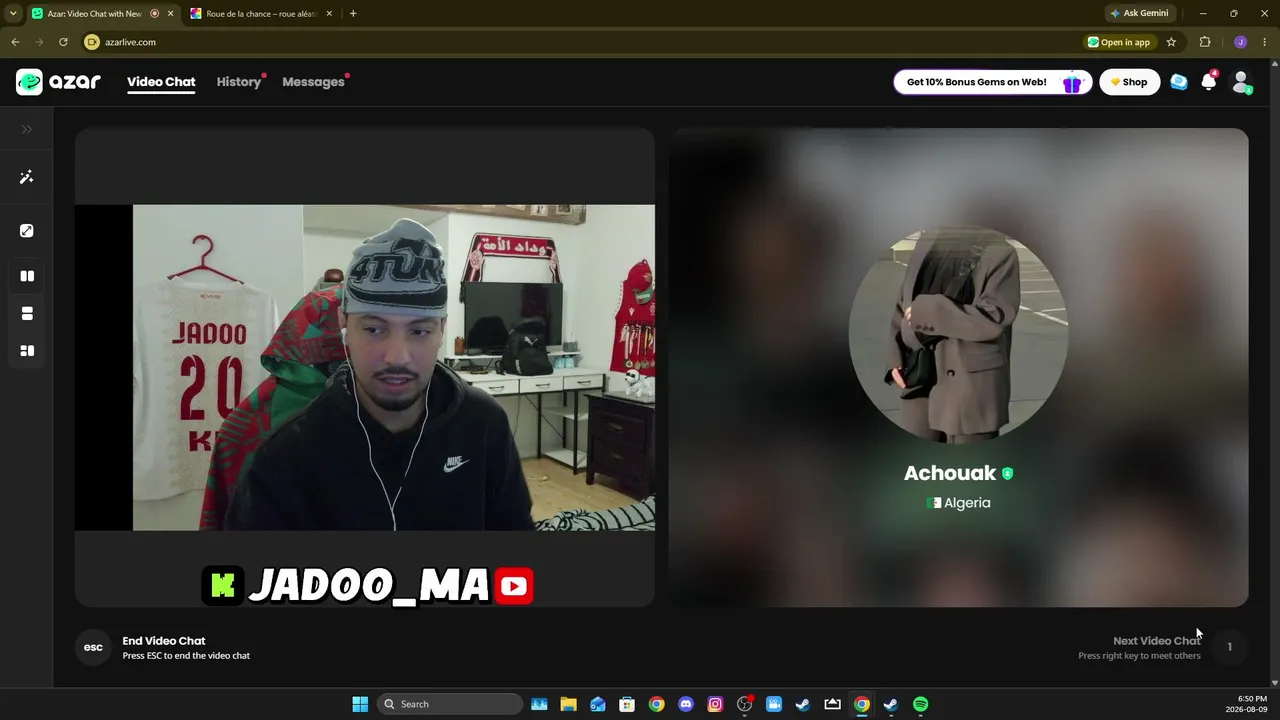Reload the azarlive.com page

(63, 42)
